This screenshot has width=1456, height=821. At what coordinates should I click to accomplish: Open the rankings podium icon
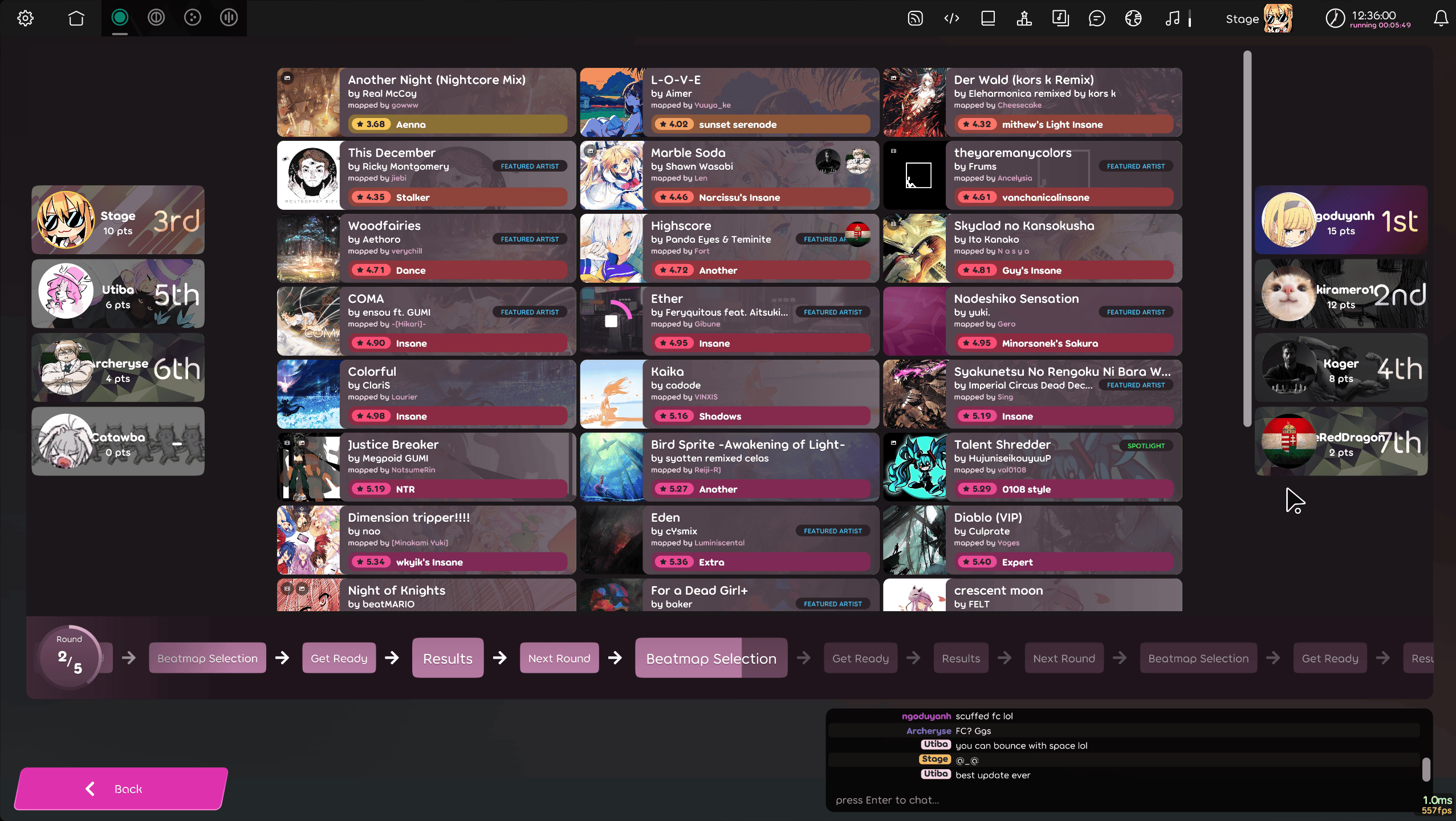point(1024,18)
